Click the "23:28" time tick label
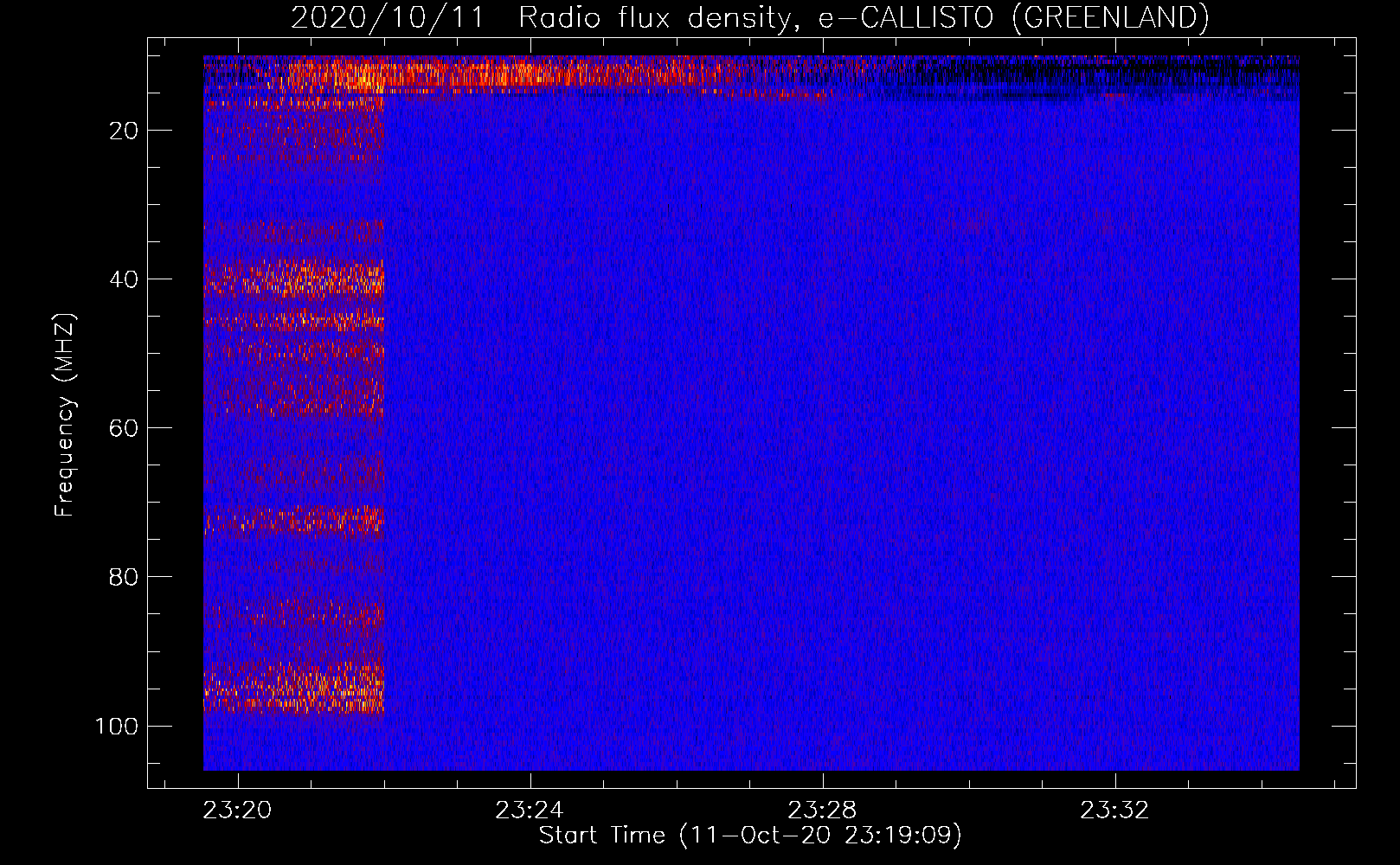1400x865 pixels. tap(822, 811)
